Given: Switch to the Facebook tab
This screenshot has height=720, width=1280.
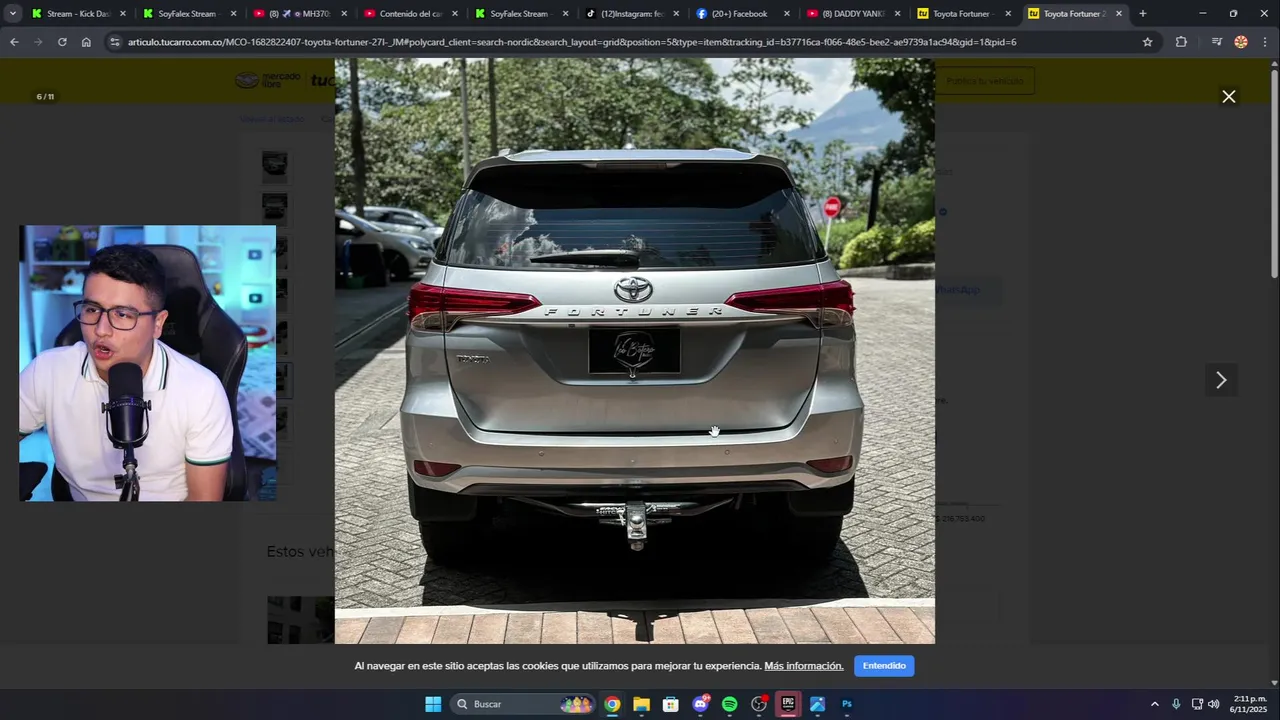Looking at the screenshot, I should (x=740, y=14).
